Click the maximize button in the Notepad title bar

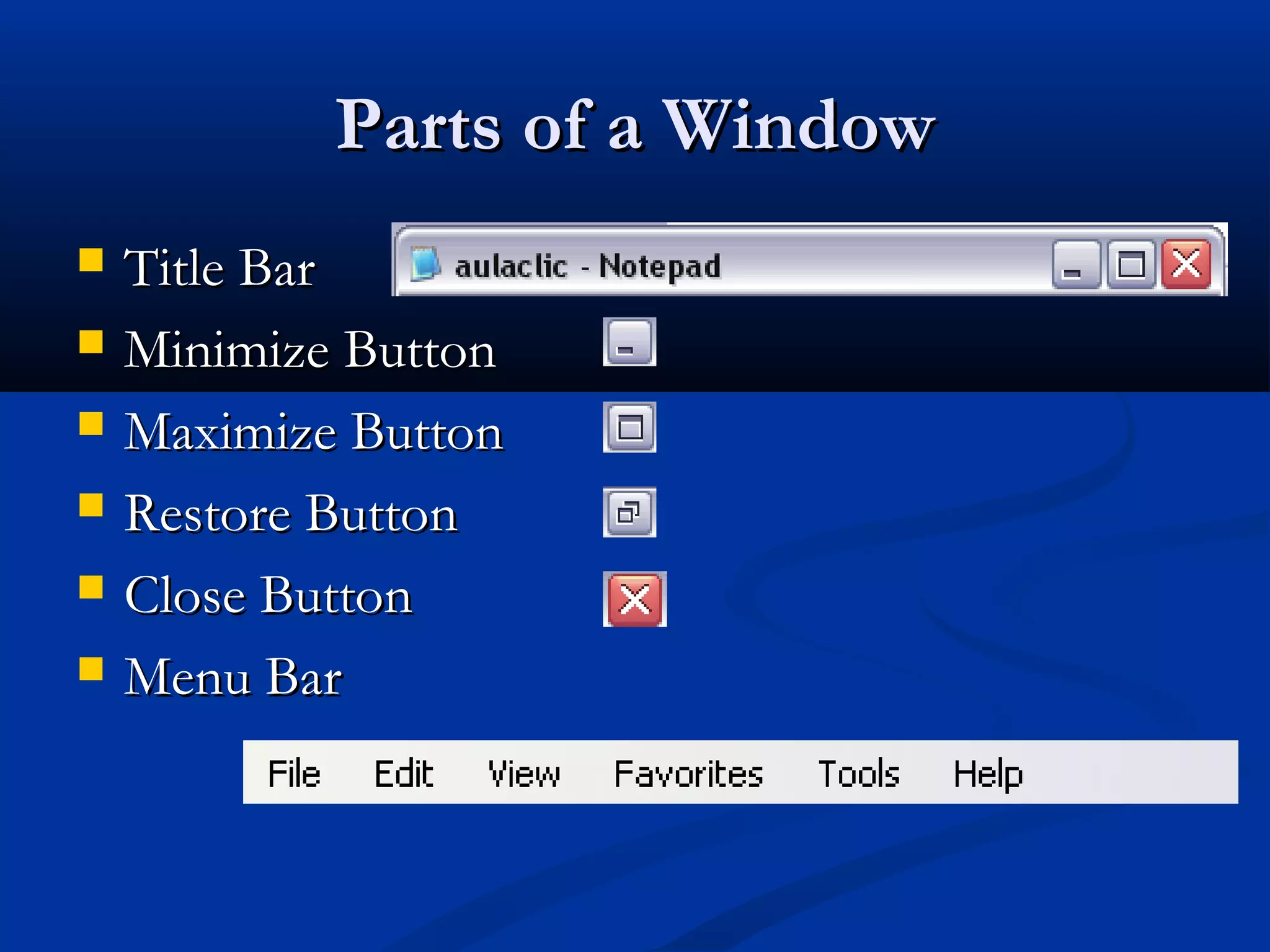point(1131,265)
